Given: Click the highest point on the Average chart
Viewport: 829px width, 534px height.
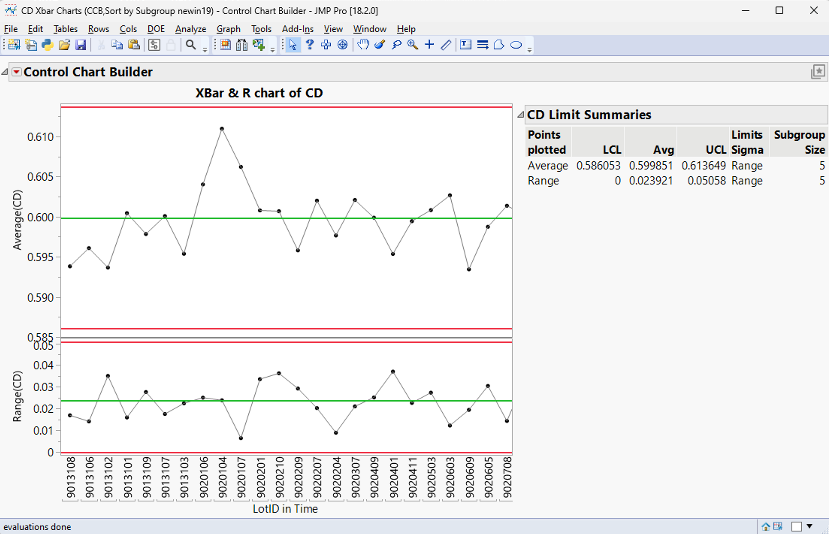Looking at the screenshot, I should pos(222,128).
